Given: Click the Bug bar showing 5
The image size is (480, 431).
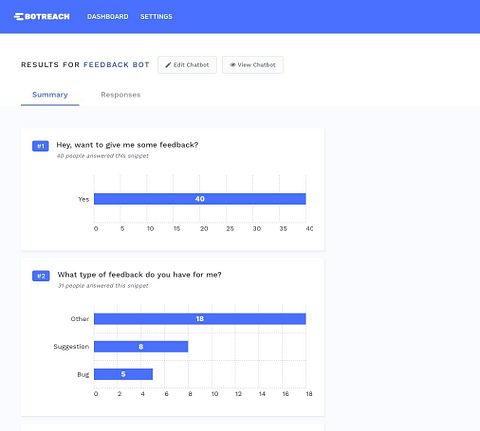Looking at the screenshot, I should click(123, 374).
